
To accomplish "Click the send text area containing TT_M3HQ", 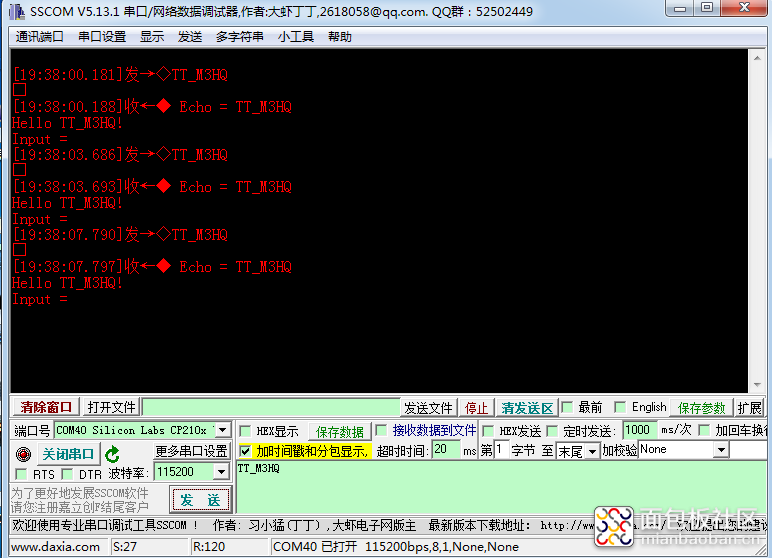I will click(501, 488).
